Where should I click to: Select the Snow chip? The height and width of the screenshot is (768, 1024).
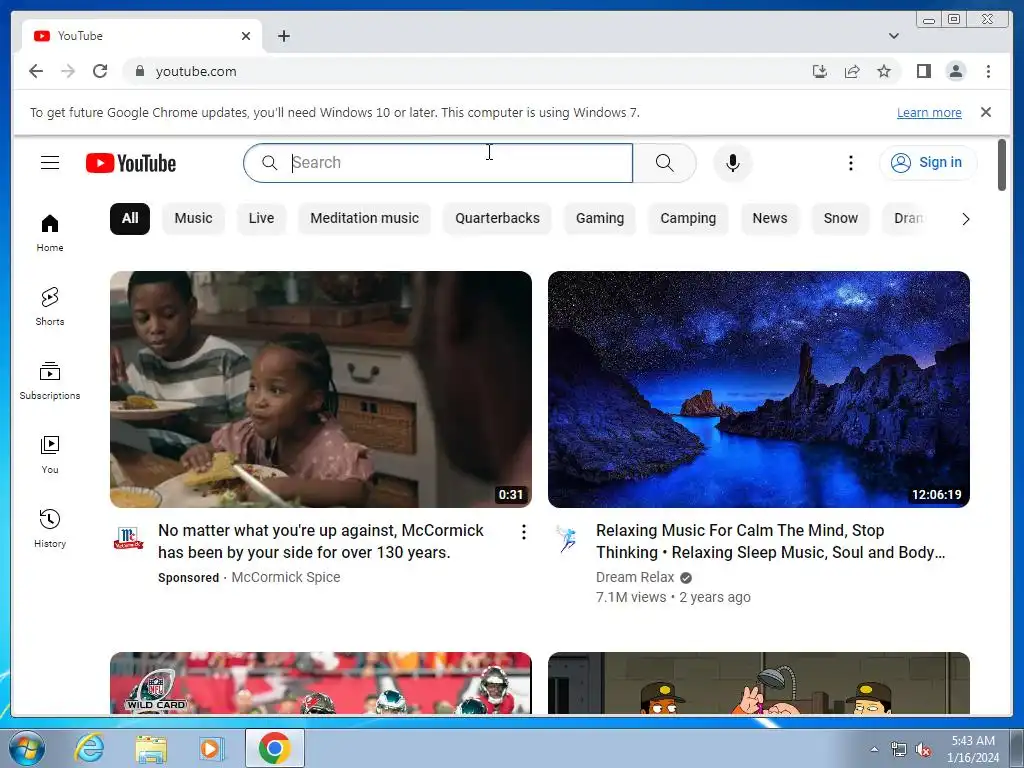click(x=840, y=219)
